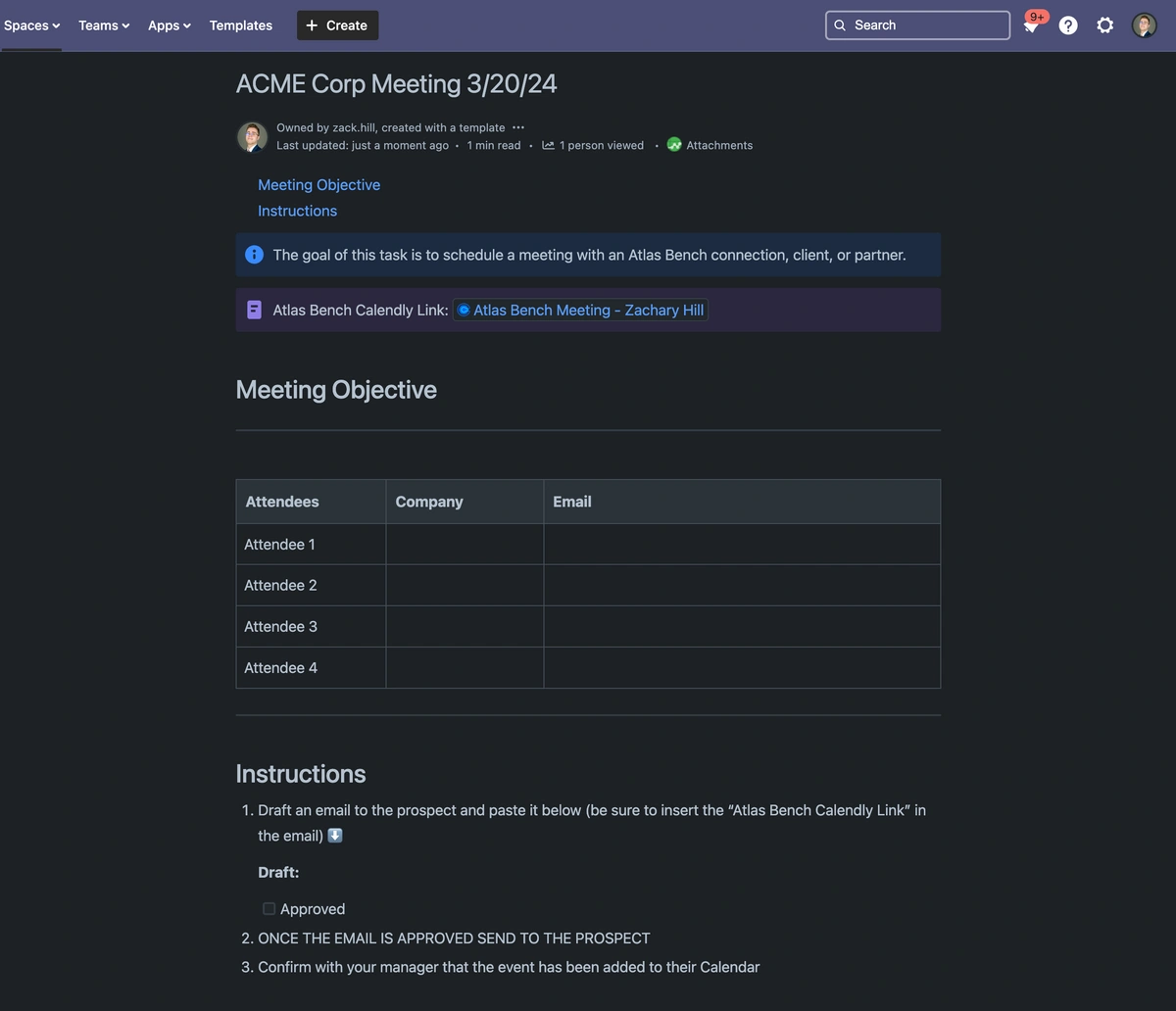Click 'Confirm with your manager' instruction text

509,968
